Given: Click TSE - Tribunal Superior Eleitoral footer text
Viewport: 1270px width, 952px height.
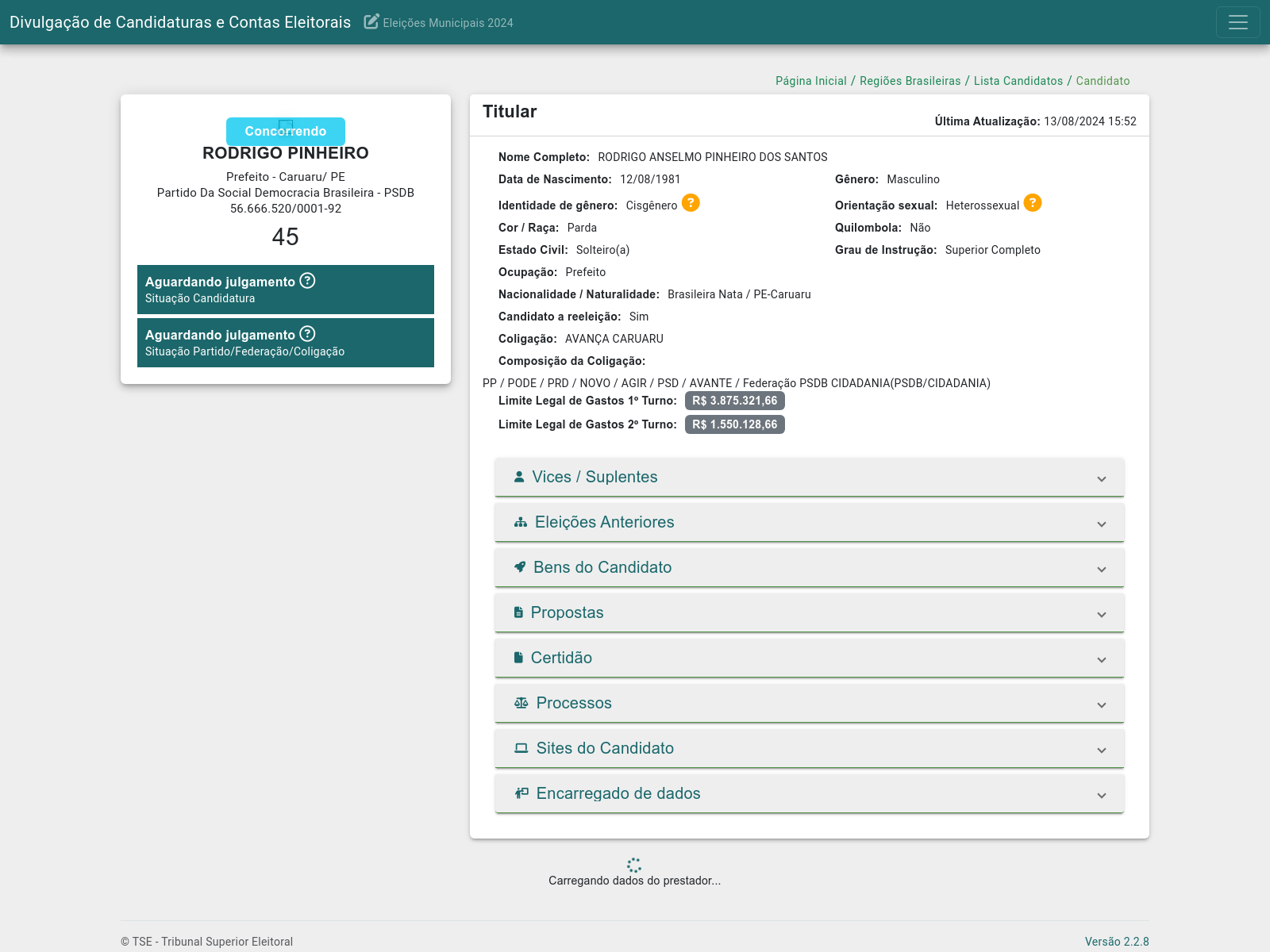Looking at the screenshot, I should (206, 942).
